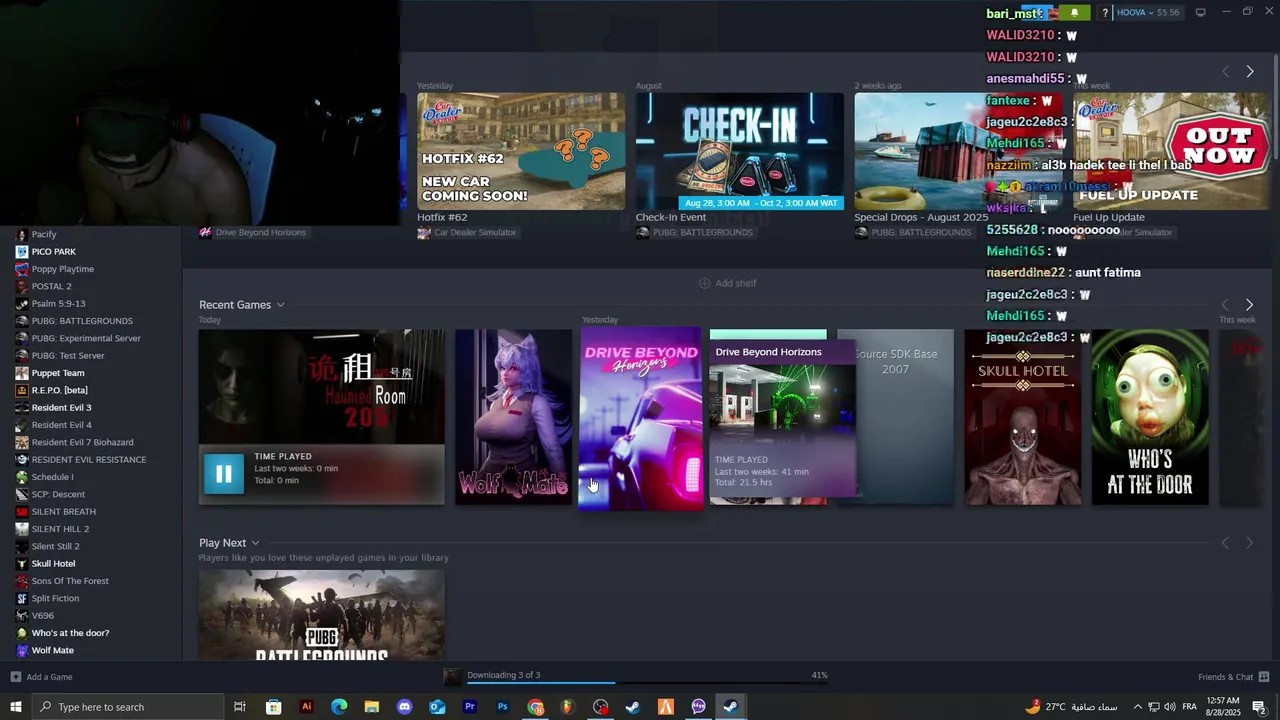
Task: Select PUBG: Experimental Server
Action: tap(86, 338)
